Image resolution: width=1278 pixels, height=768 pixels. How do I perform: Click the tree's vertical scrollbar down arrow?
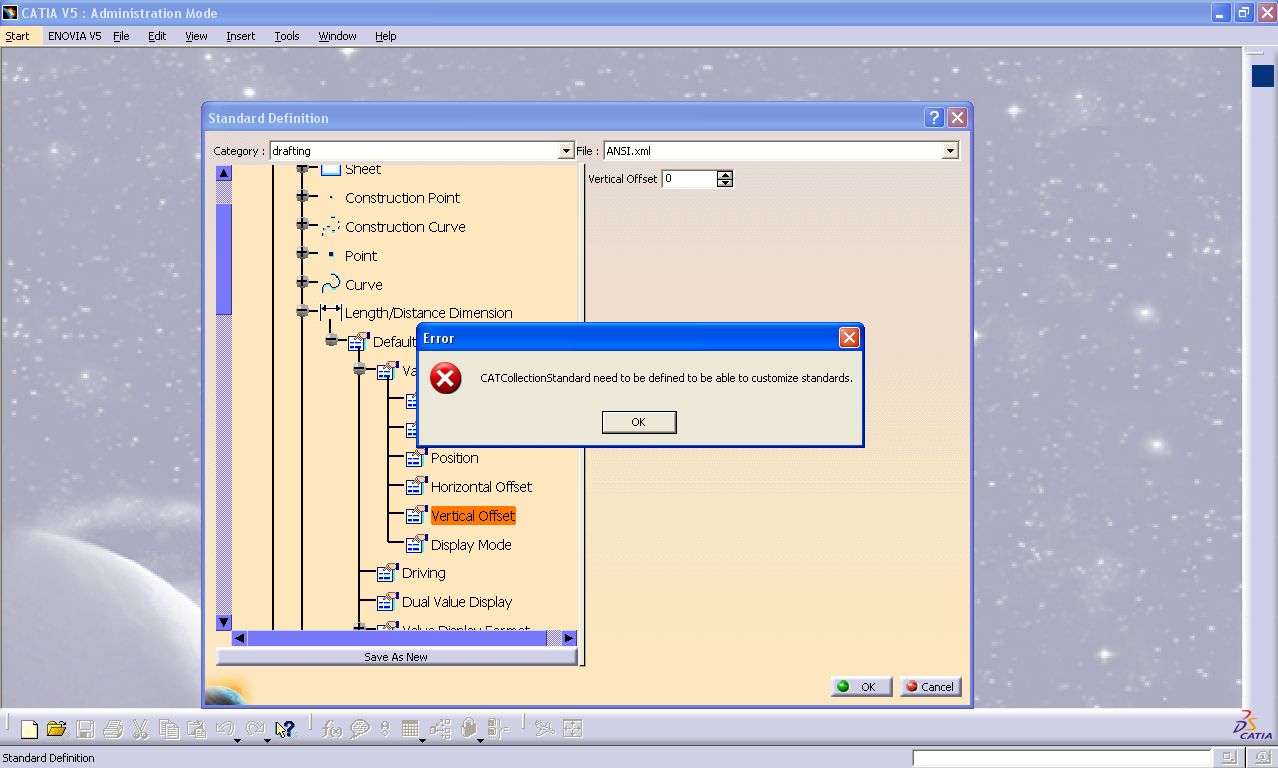224,622
